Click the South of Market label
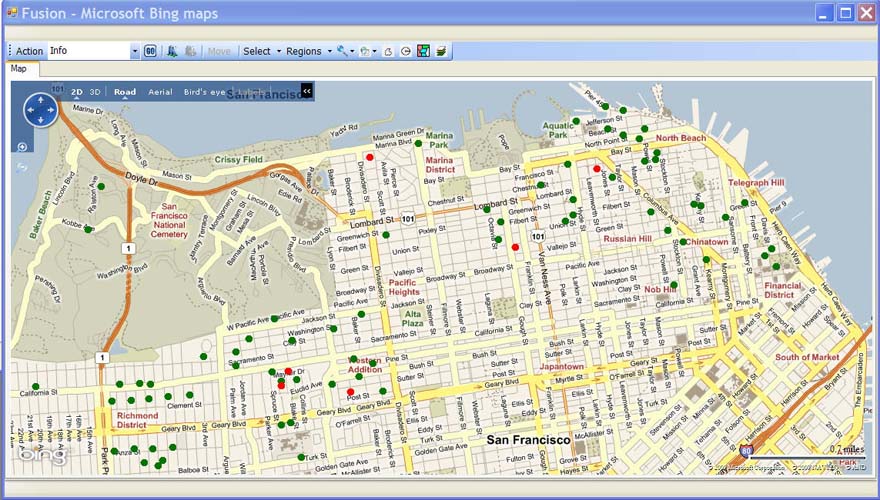Image resolution: width=880 pixels, height=500 pixels. 807,357
